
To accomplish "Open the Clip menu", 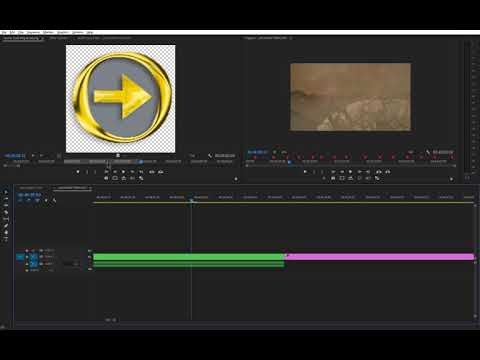I will point(21,33).
